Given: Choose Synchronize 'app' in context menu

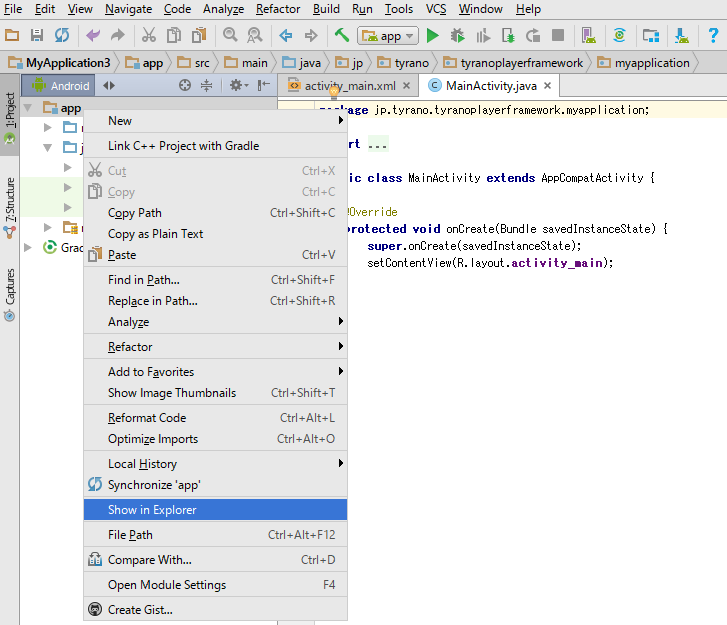Looking at the screenshot, I should [x=216, y=485].
